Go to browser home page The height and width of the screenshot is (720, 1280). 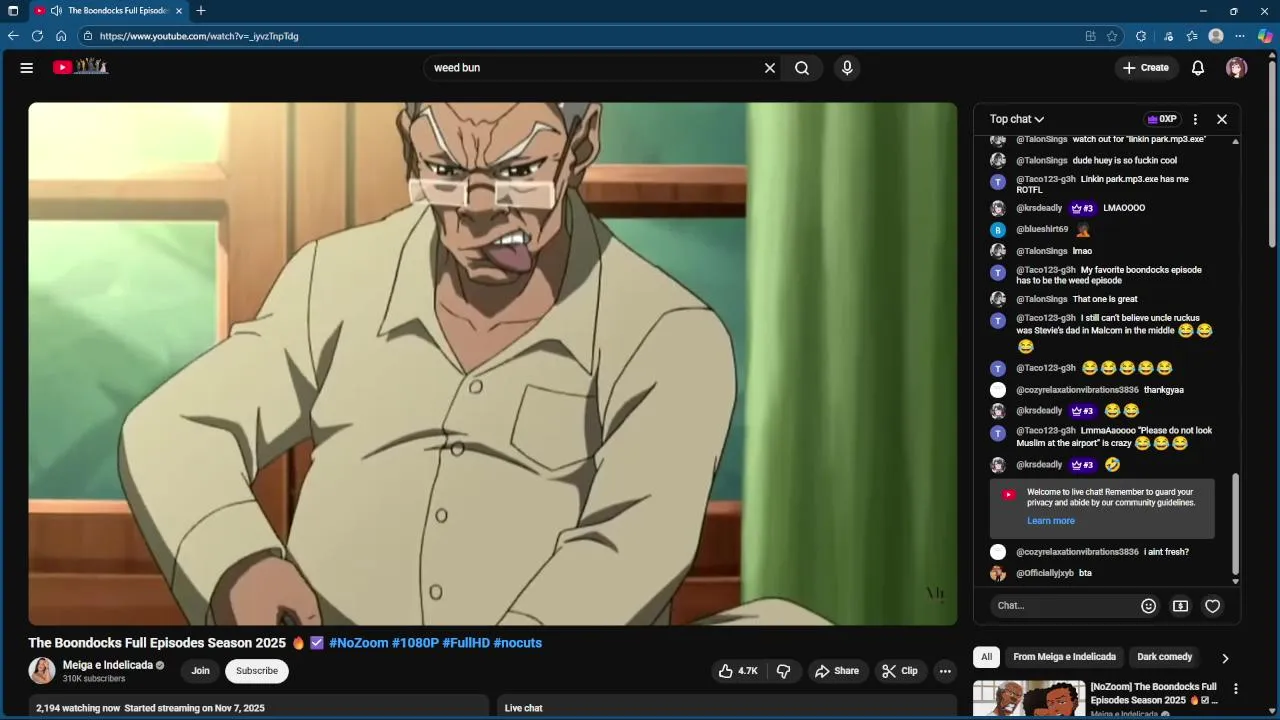pyautogui.click(x=61, y=36)
